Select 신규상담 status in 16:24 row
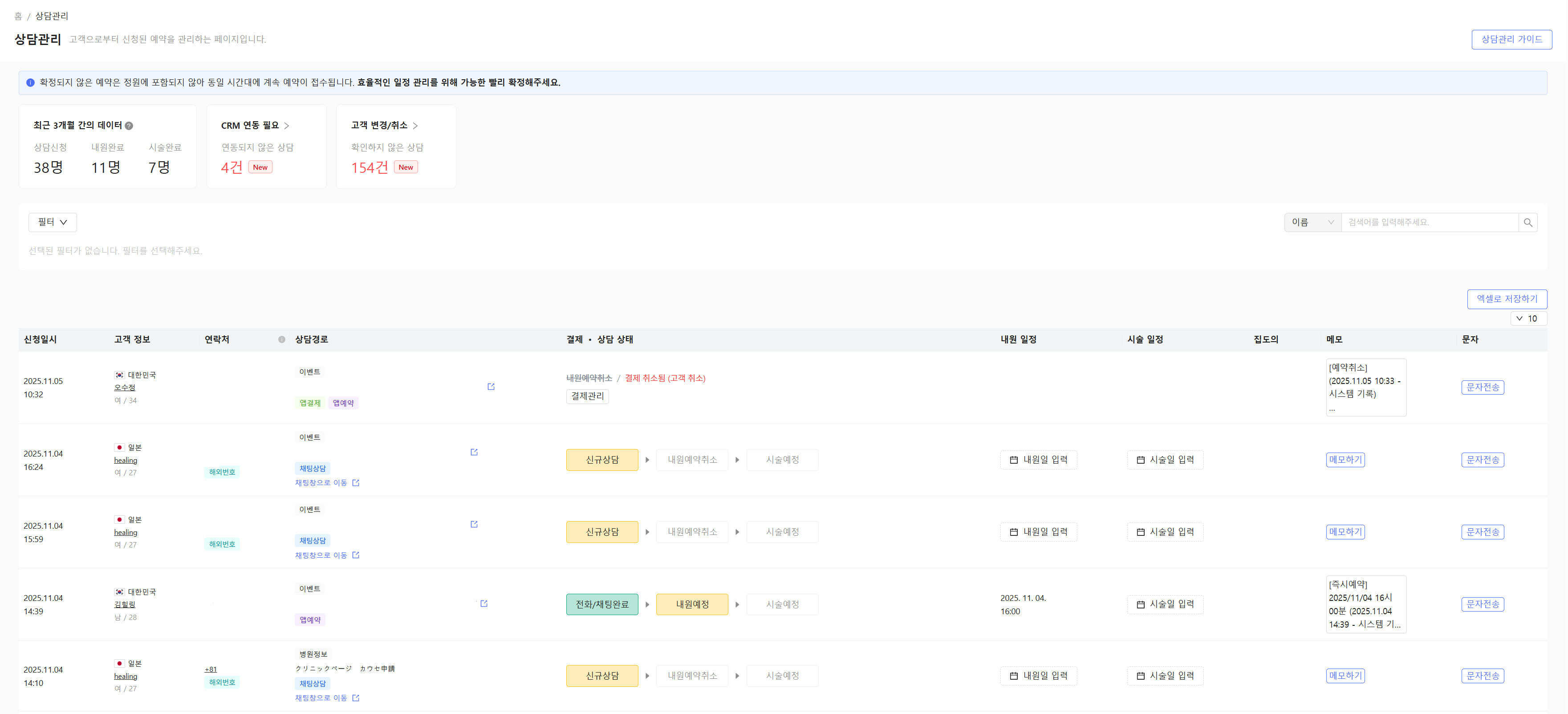Viewport: 1568px width, 714px height. pos(601,459)
